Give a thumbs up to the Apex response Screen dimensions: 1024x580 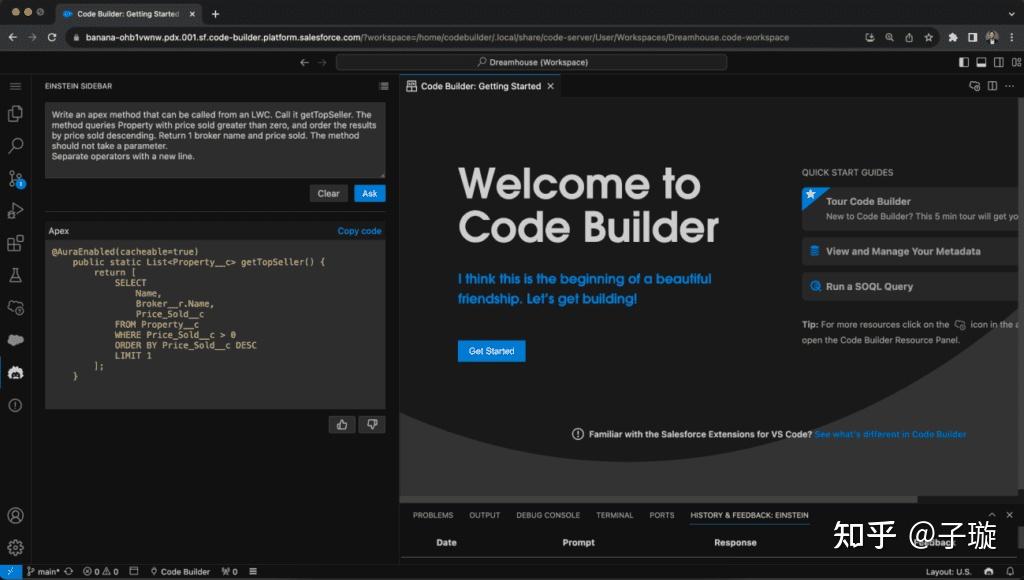tap(341, 424)
